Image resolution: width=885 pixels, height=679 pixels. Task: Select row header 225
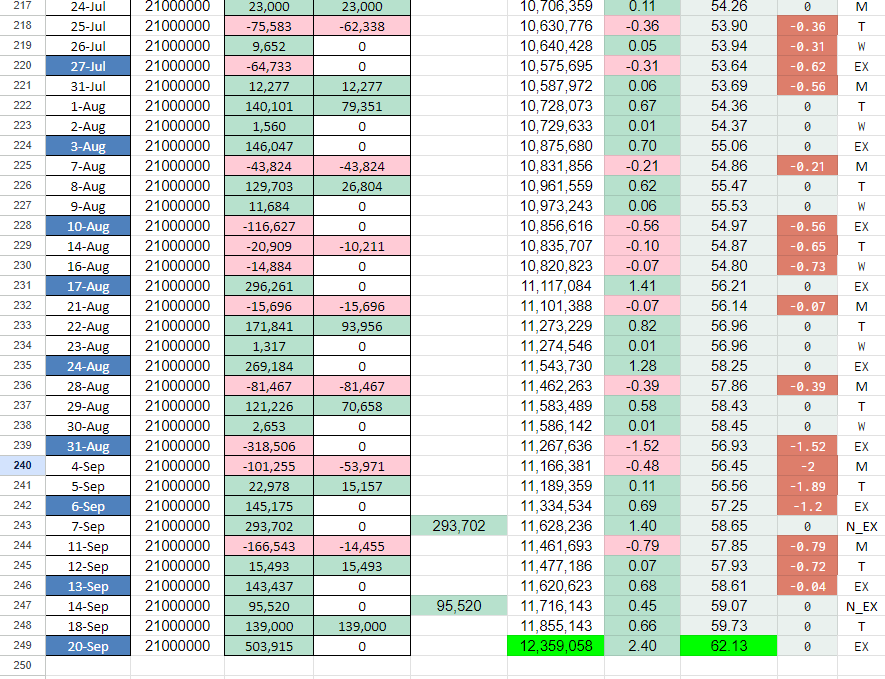23,165
